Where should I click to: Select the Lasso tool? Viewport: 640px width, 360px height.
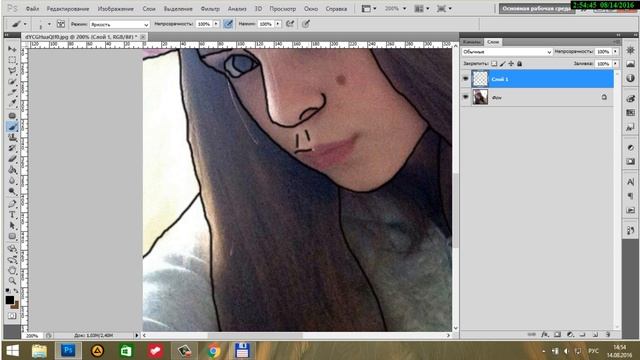pyautogui.click(x=12, y=71)
